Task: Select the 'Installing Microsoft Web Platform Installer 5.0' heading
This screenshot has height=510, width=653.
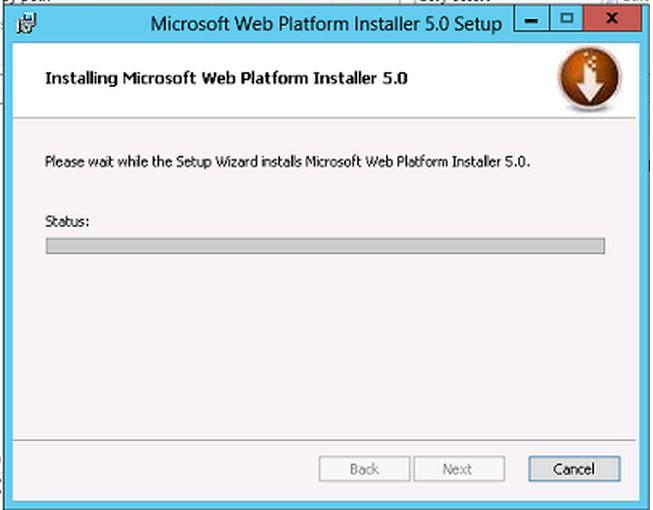Action: coord(226,78)
